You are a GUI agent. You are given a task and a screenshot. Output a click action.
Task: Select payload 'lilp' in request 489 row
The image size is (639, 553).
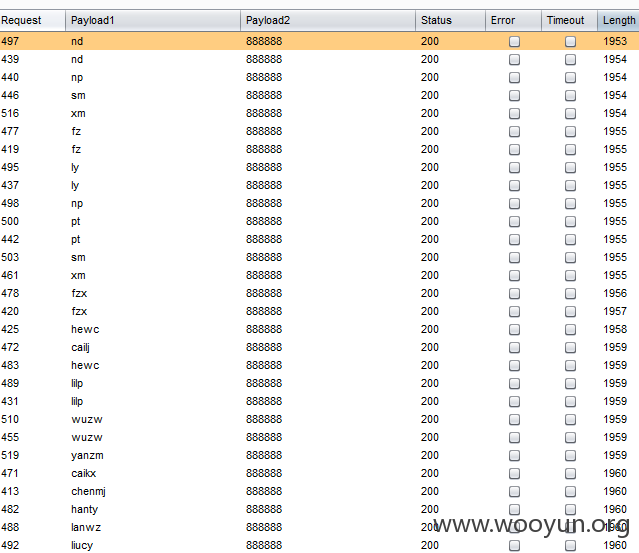click(x=77, y=383)
